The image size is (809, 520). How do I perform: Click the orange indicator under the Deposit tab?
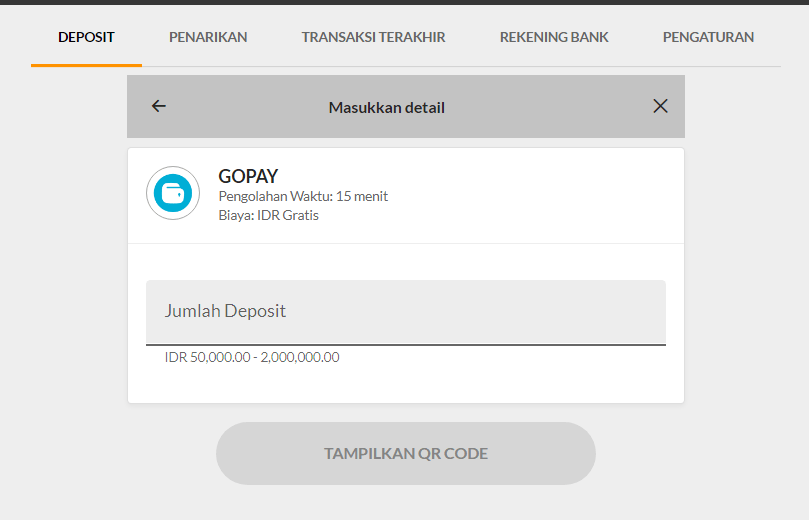point(86,65)
